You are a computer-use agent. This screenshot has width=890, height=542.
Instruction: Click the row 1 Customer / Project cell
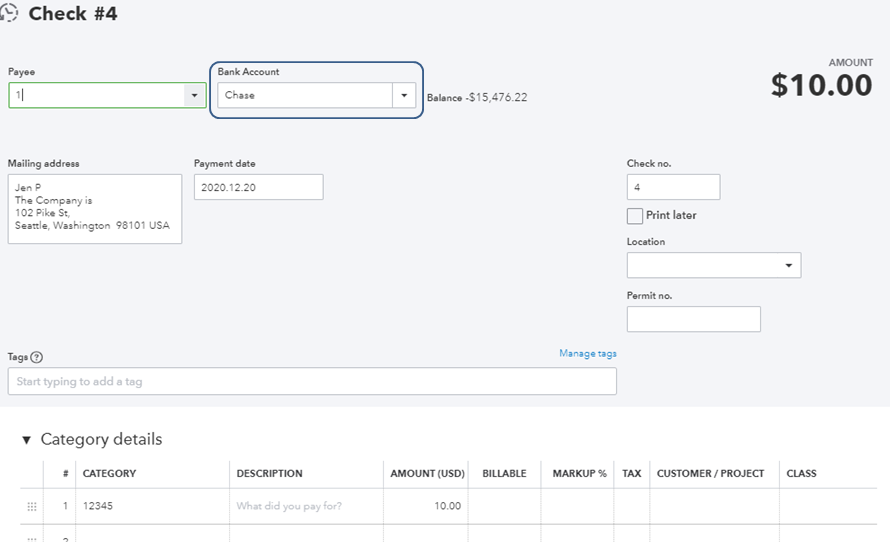[714, 506]
